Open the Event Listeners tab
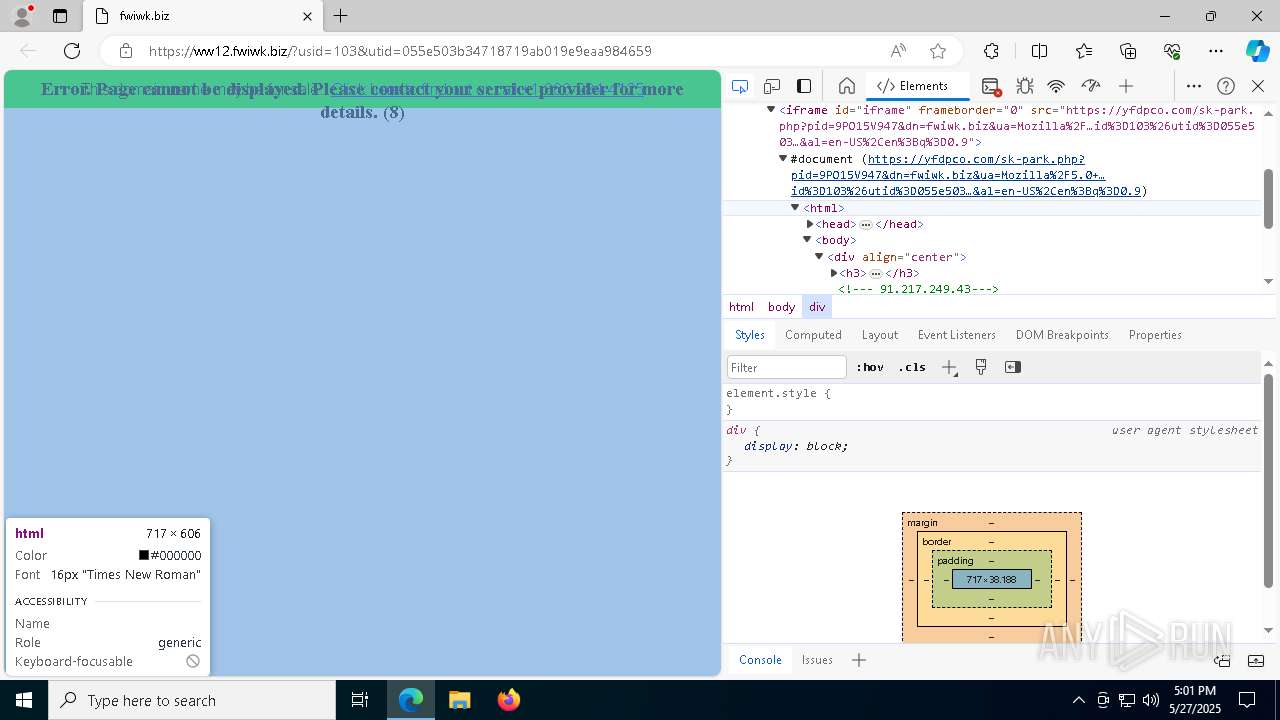This screenshot has height=720, width=1280. click(957, 335)
